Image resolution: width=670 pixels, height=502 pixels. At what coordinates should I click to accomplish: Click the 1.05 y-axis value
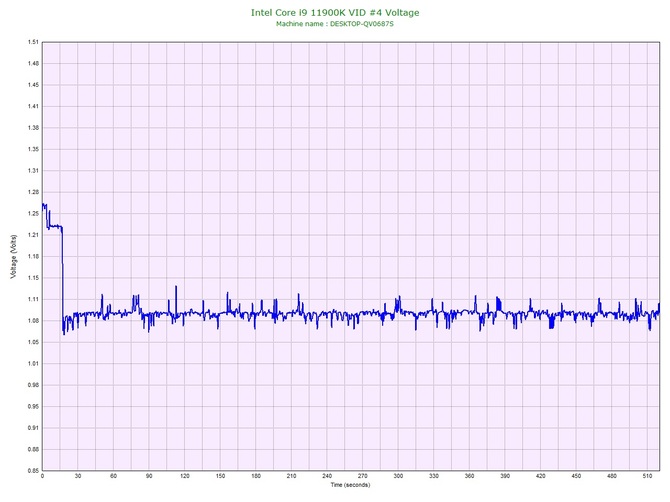coord(33,342)
